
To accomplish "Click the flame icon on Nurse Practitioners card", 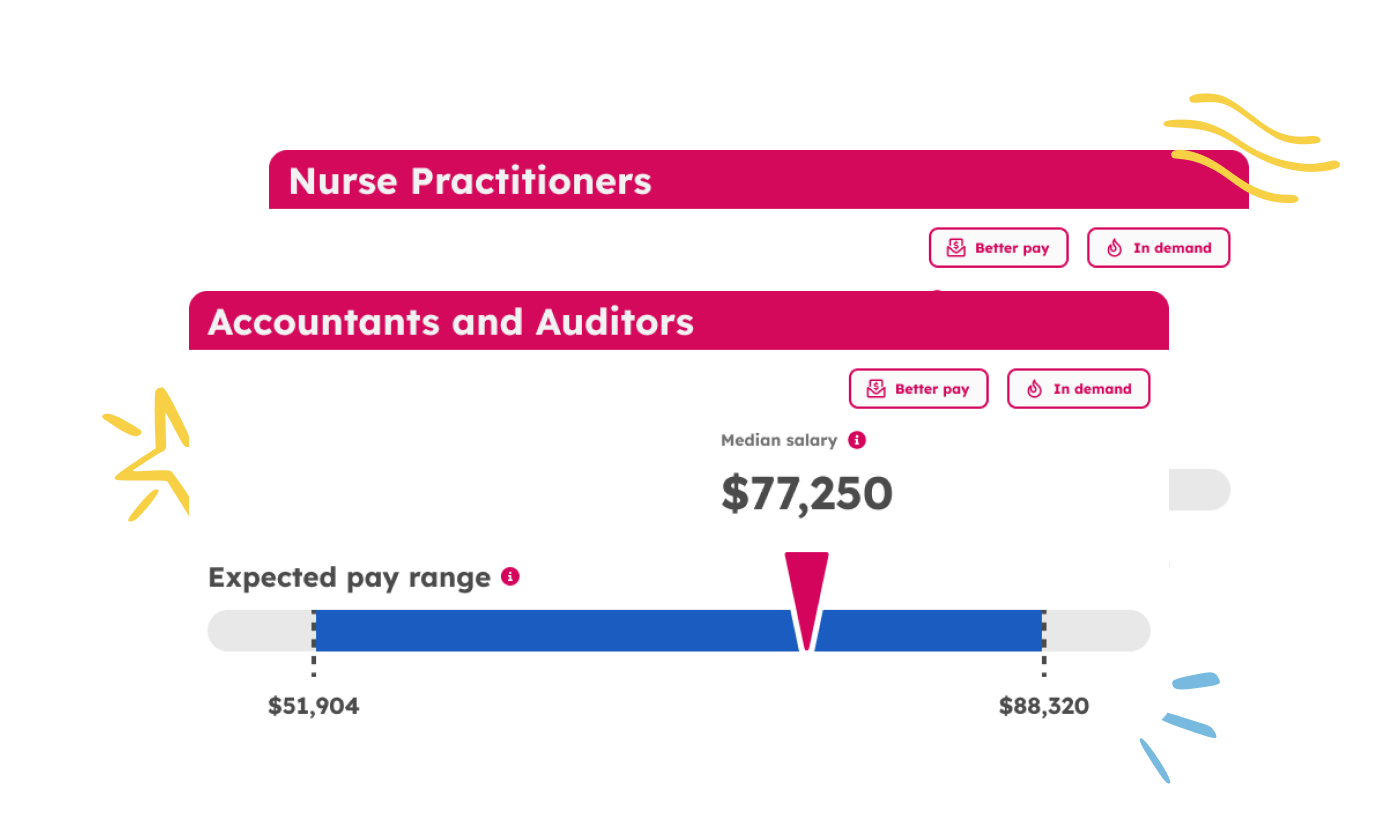I will tap(1115, 248).
